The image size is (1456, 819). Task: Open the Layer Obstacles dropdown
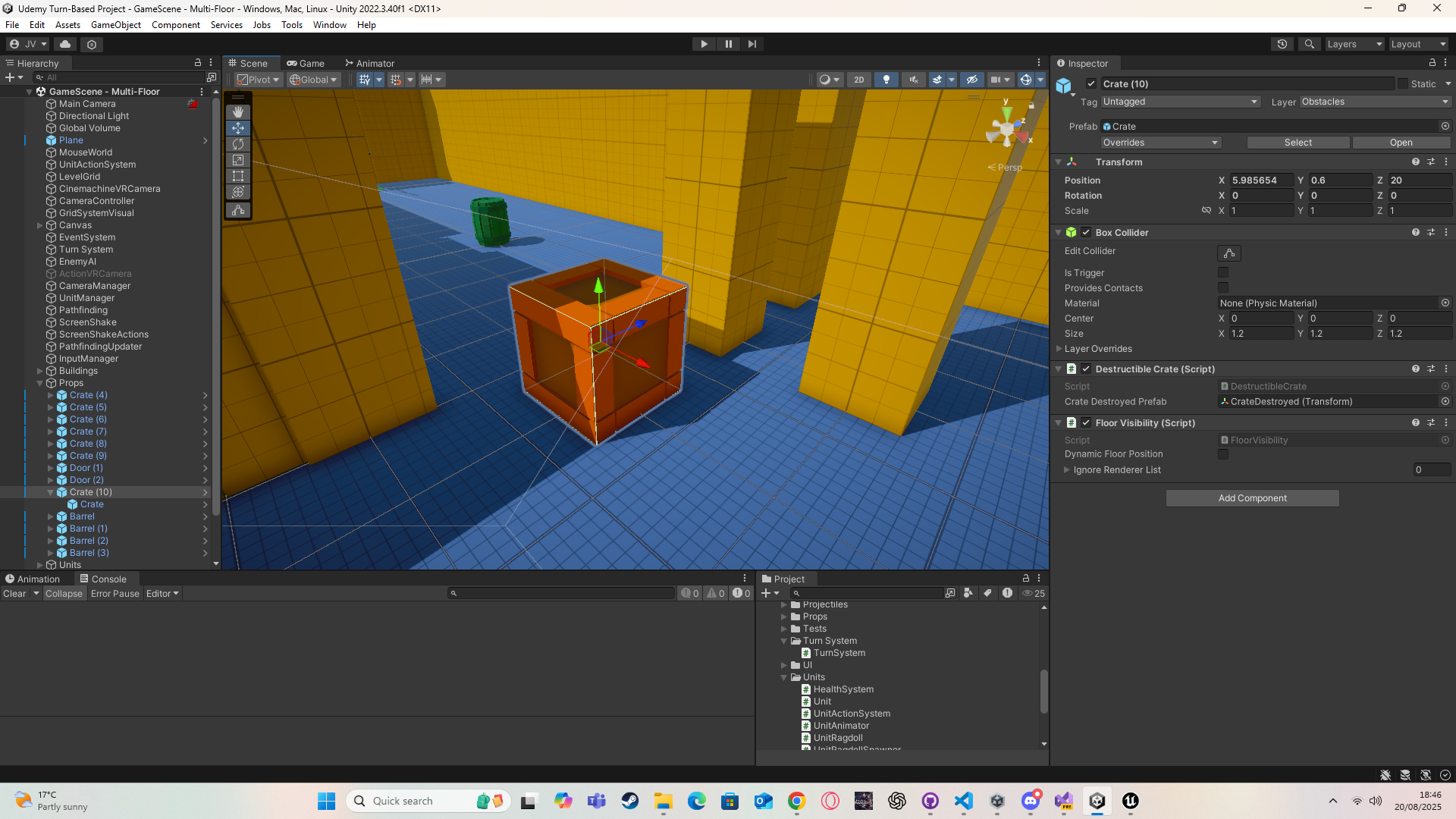pos(1375,102)
